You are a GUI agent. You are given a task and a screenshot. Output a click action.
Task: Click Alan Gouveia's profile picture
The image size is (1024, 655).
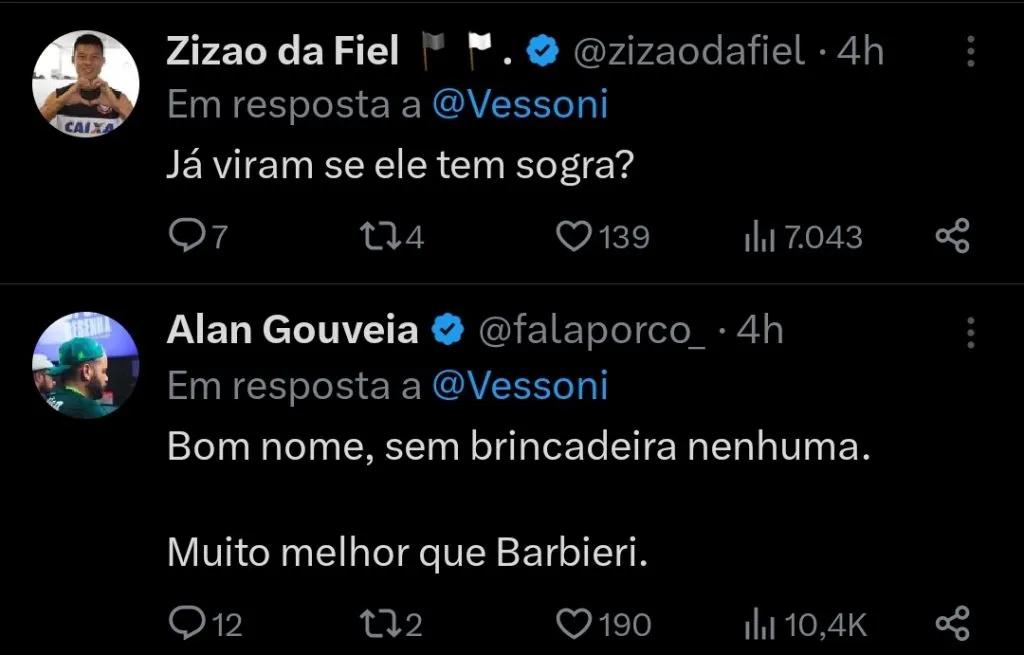click(85, 365)
